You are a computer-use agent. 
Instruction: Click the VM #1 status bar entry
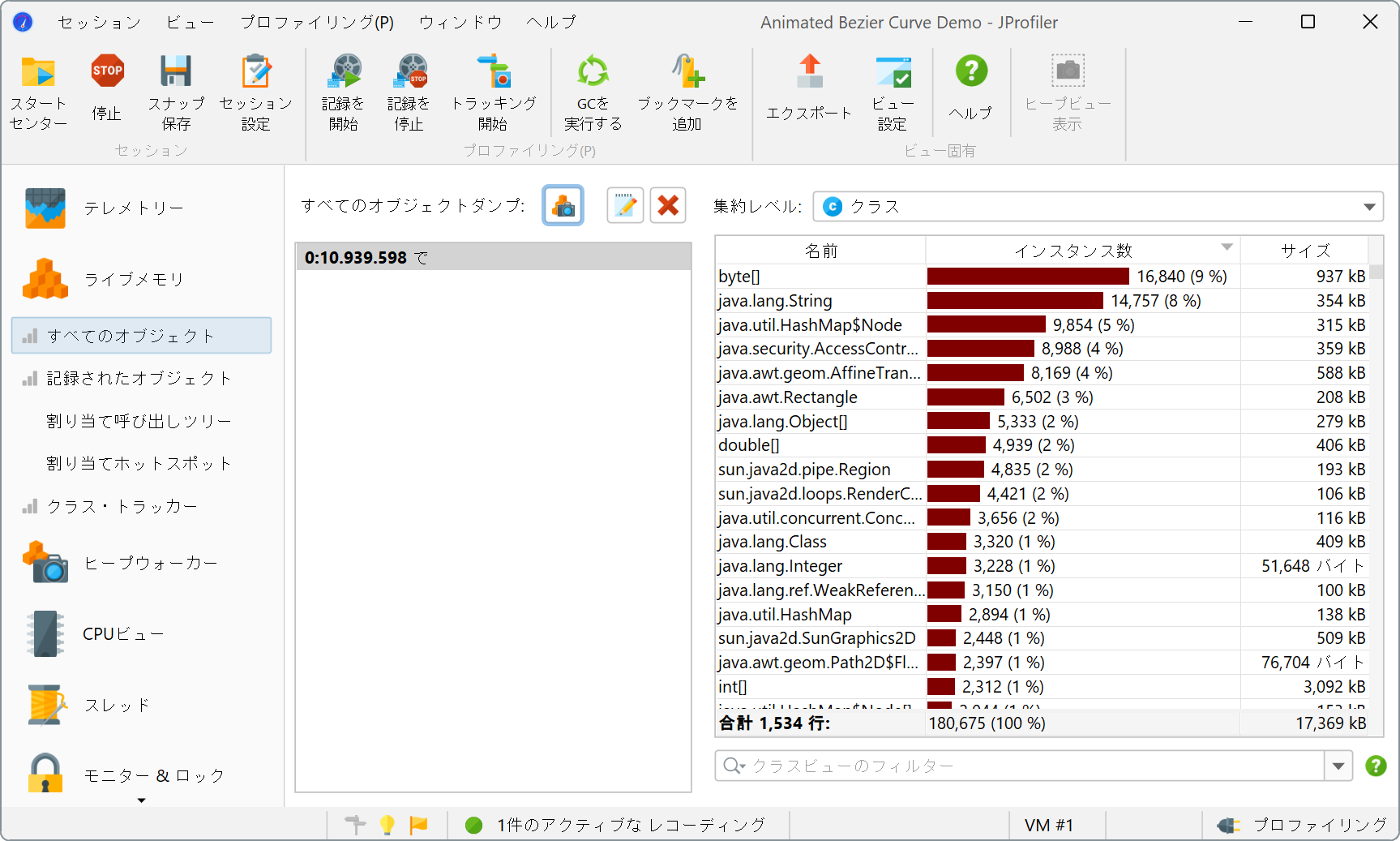coord(1048,825)
